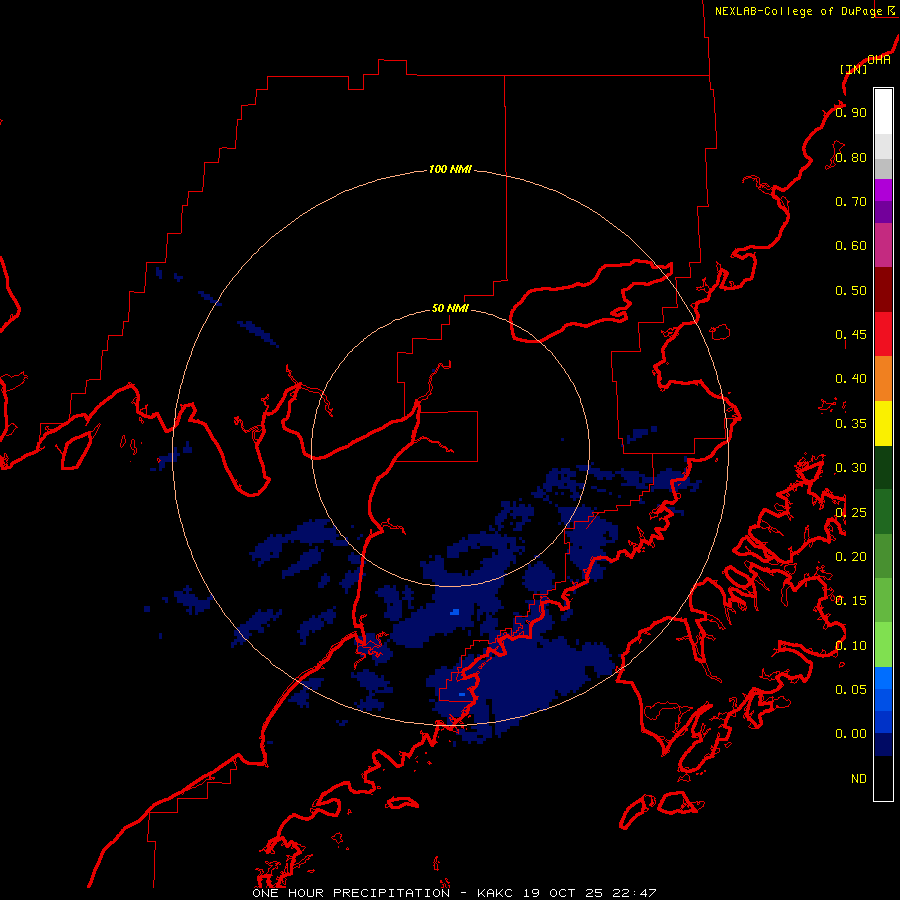Click the NEXLAB-College of DuPage credit text
The image size is (900, 900).
(x=804, y=11)
